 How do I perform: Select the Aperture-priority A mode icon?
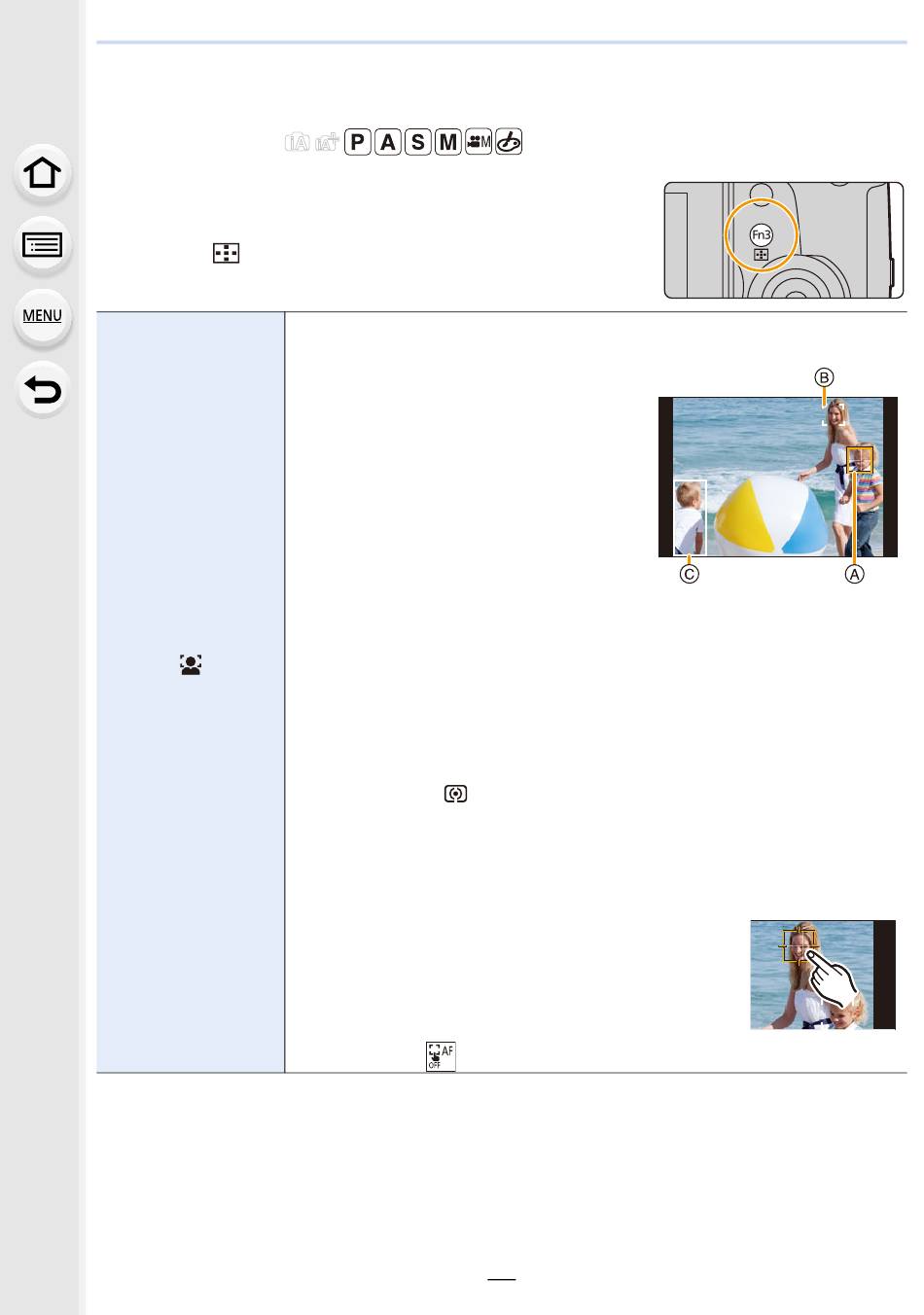[x=388, y=142]
